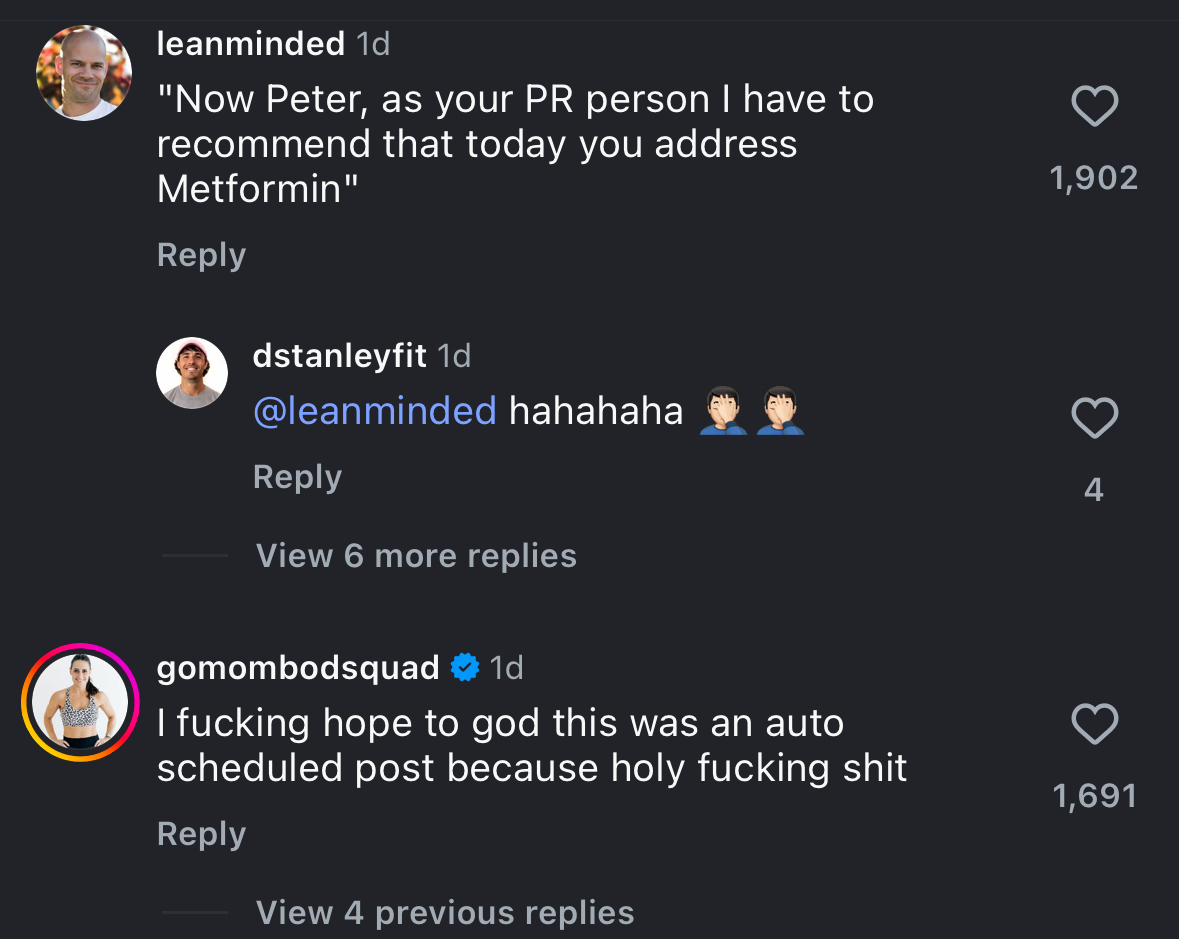The image size is (1179, 939).
Task: Expand 'View 6 more replies'
Action: [x=416, y=556]
